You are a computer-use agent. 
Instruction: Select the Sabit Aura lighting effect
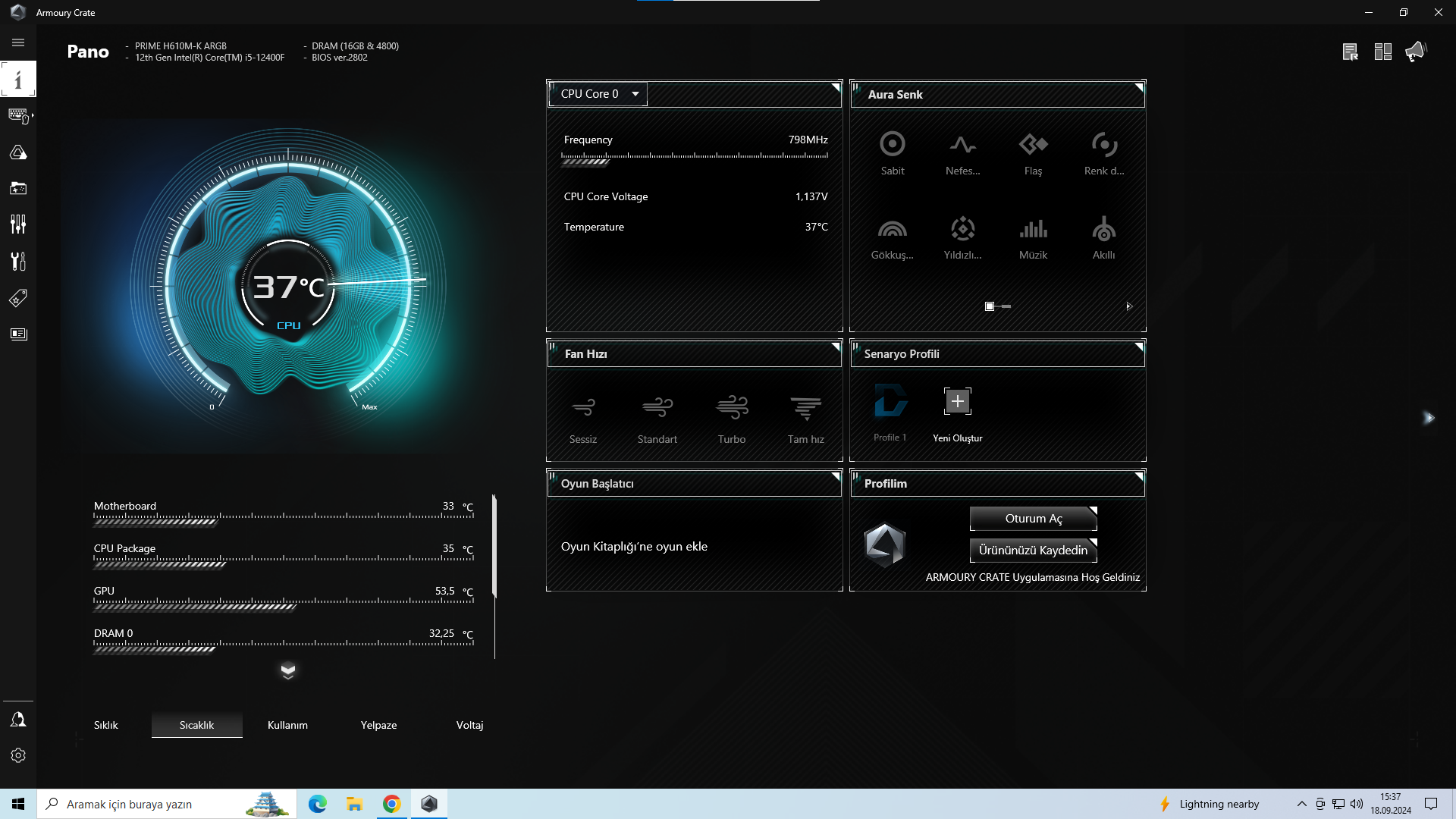click(893, 154)
